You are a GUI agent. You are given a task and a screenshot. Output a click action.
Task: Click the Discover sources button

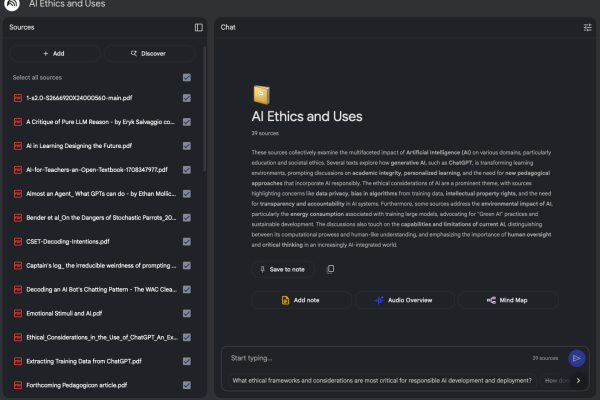pos(149,54)
